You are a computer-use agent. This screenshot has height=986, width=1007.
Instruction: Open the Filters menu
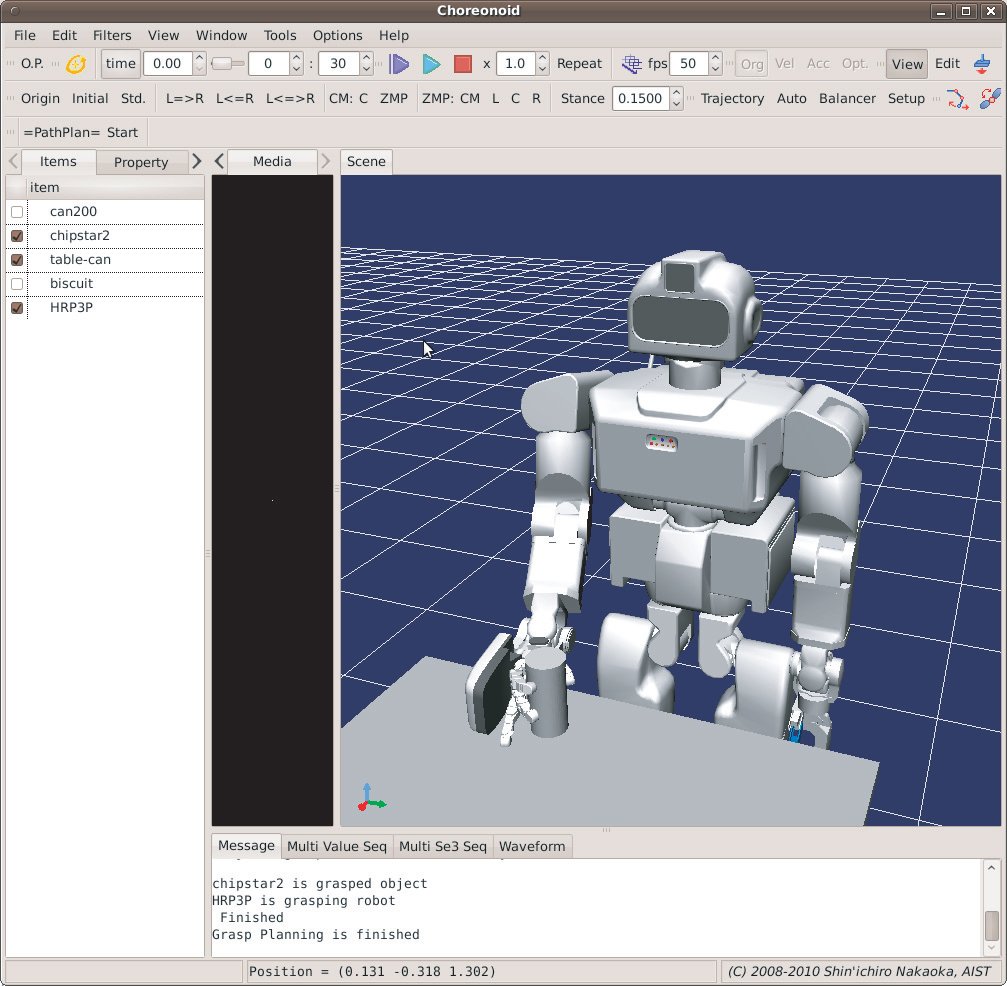pyautogui.click(x=112, y=35)
